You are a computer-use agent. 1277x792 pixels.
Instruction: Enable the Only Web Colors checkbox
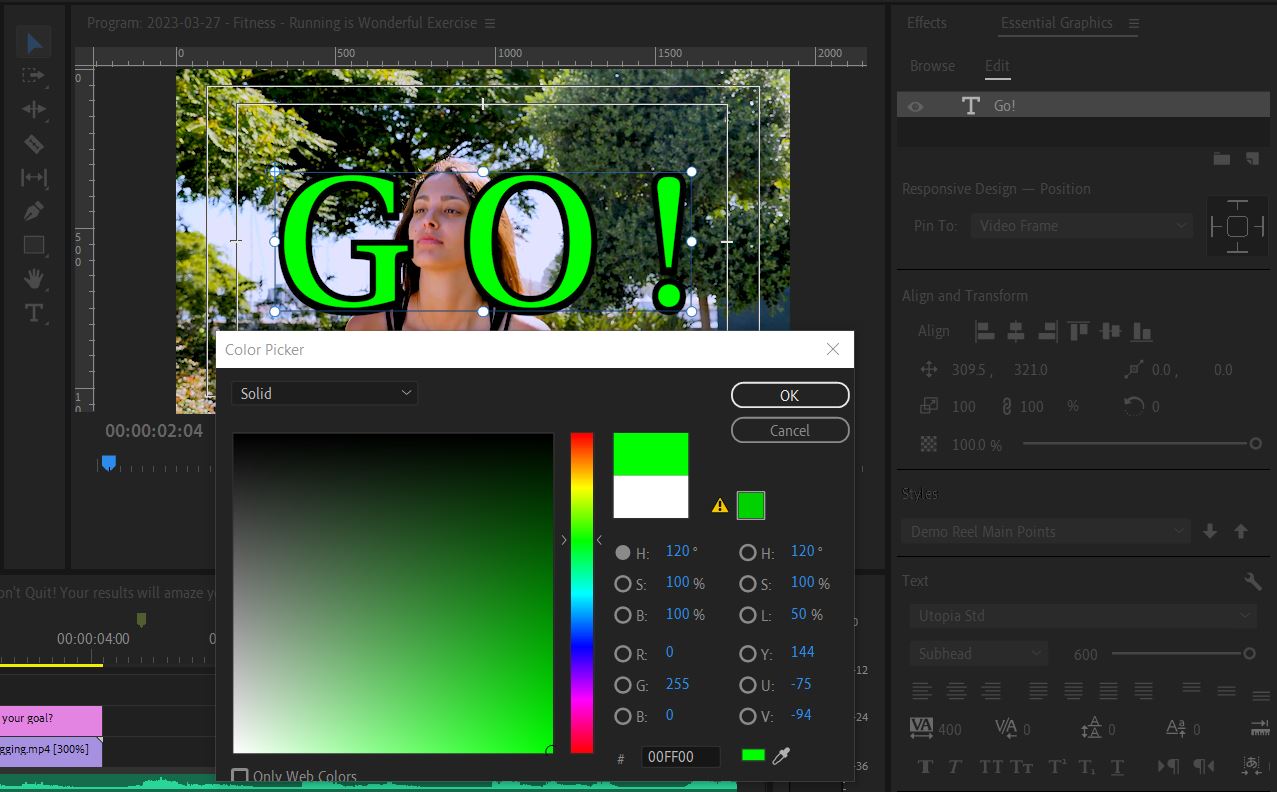[x=240, y=777]
